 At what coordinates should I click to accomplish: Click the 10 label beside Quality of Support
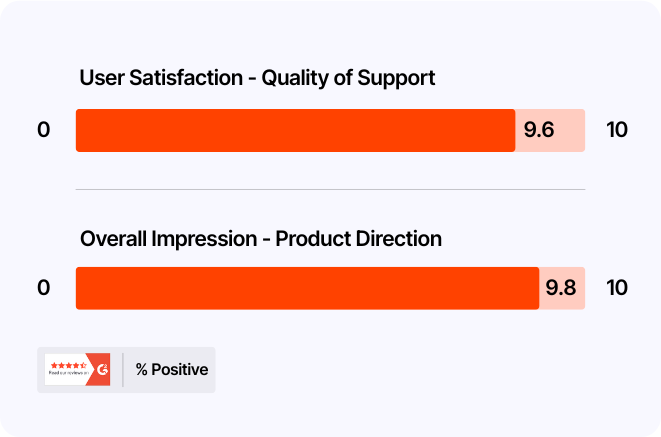point(617,130)
